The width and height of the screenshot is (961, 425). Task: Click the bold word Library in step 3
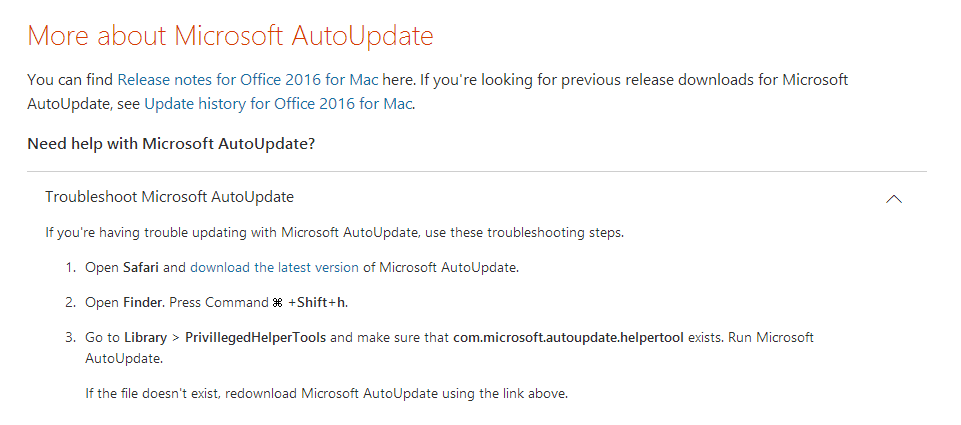pos(145,337)
